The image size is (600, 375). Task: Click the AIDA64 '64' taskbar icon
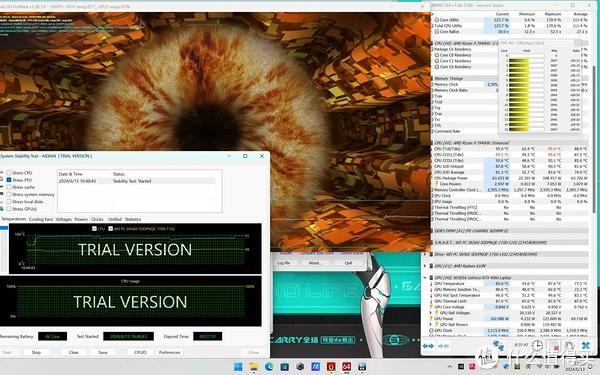click(347, 367)
